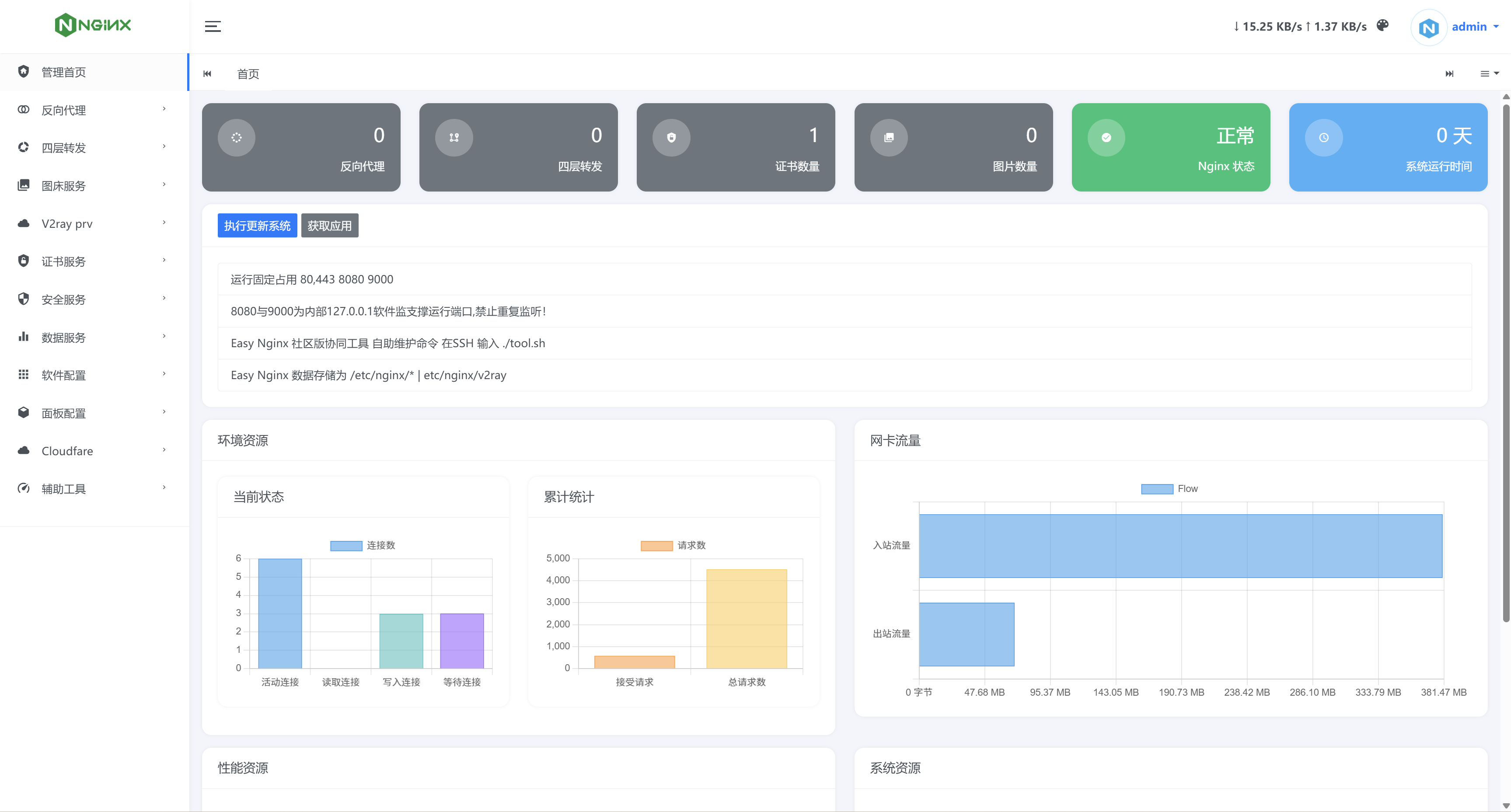The image size is (1511, 812).
Task: Click the 图床服务 image icon
Action: pyautogui.click(x=24, y=185)
